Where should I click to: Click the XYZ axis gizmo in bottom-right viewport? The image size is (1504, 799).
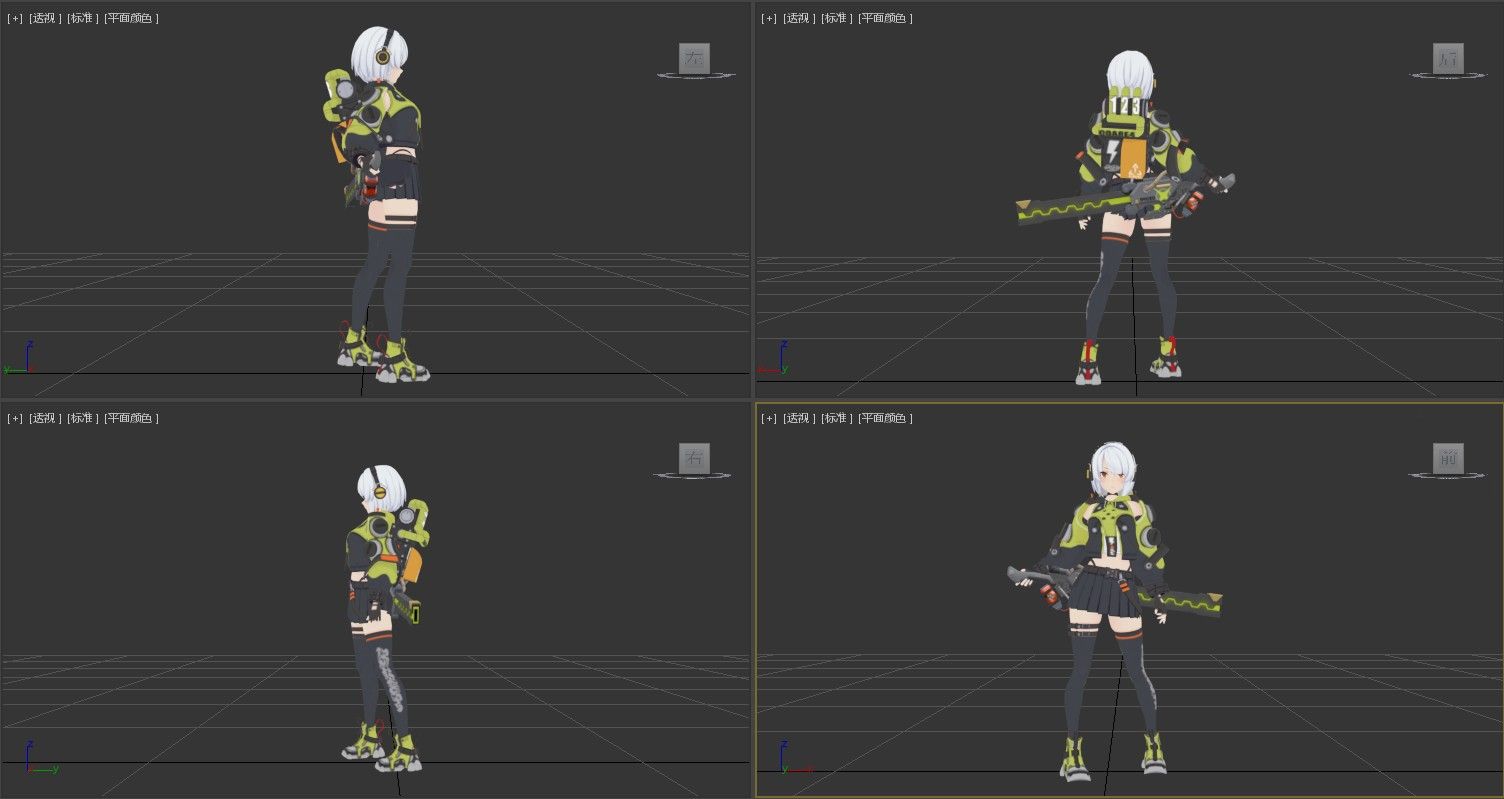tap(795, 757)
